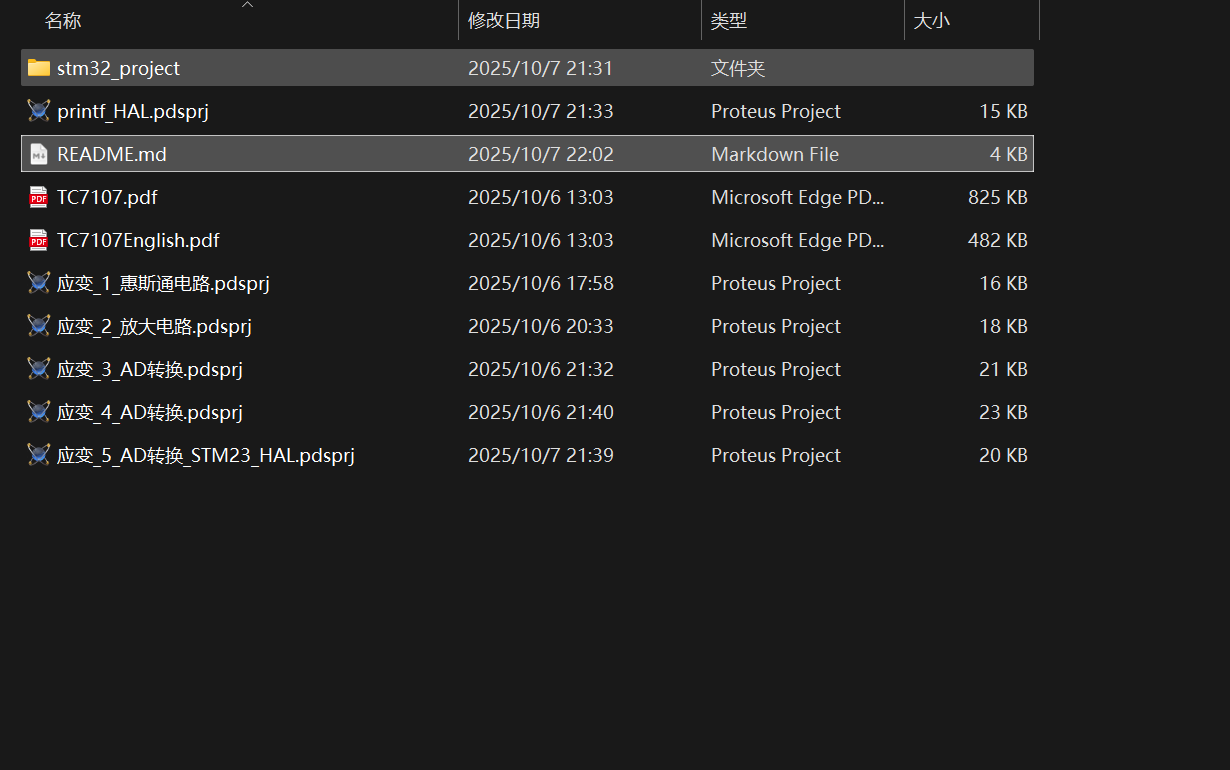Click the date 2025/10/6 21:32

tap(540, 369)
